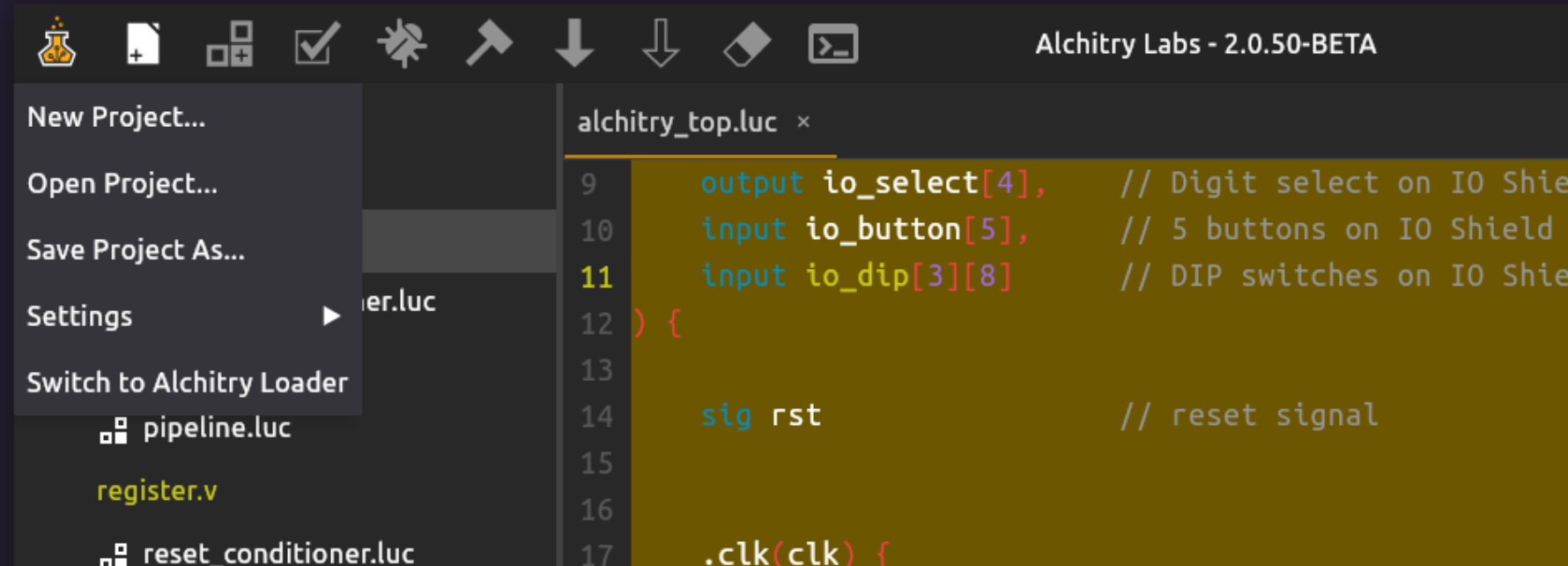
Task: Click the new file icon
Action: tap(143, 43)
